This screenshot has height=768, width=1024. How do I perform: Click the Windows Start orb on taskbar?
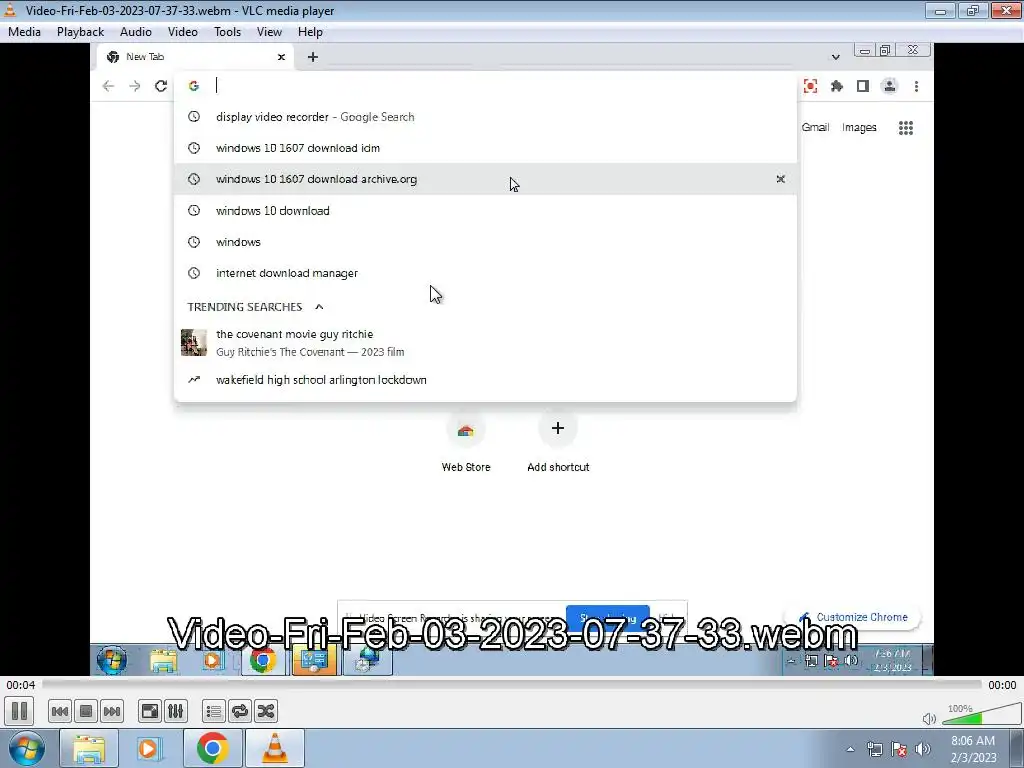tap(27, 748)
